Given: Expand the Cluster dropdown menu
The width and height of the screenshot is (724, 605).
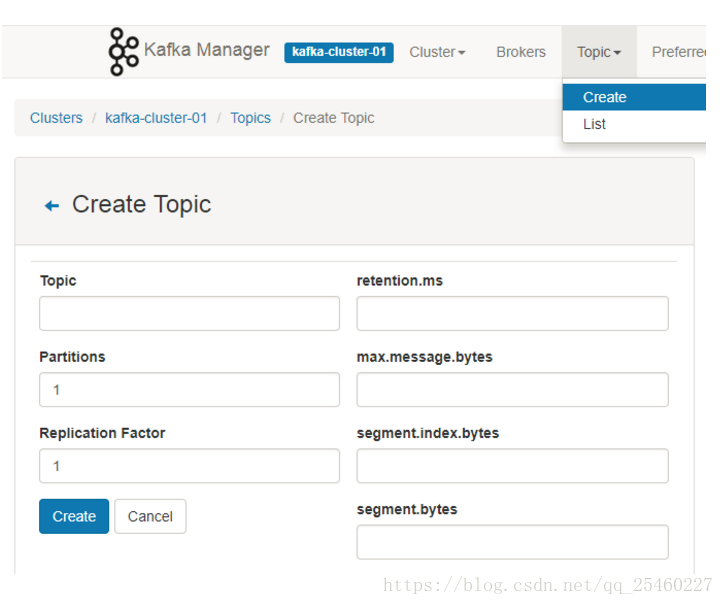Looking at the screenshot, I should point(437,52).
